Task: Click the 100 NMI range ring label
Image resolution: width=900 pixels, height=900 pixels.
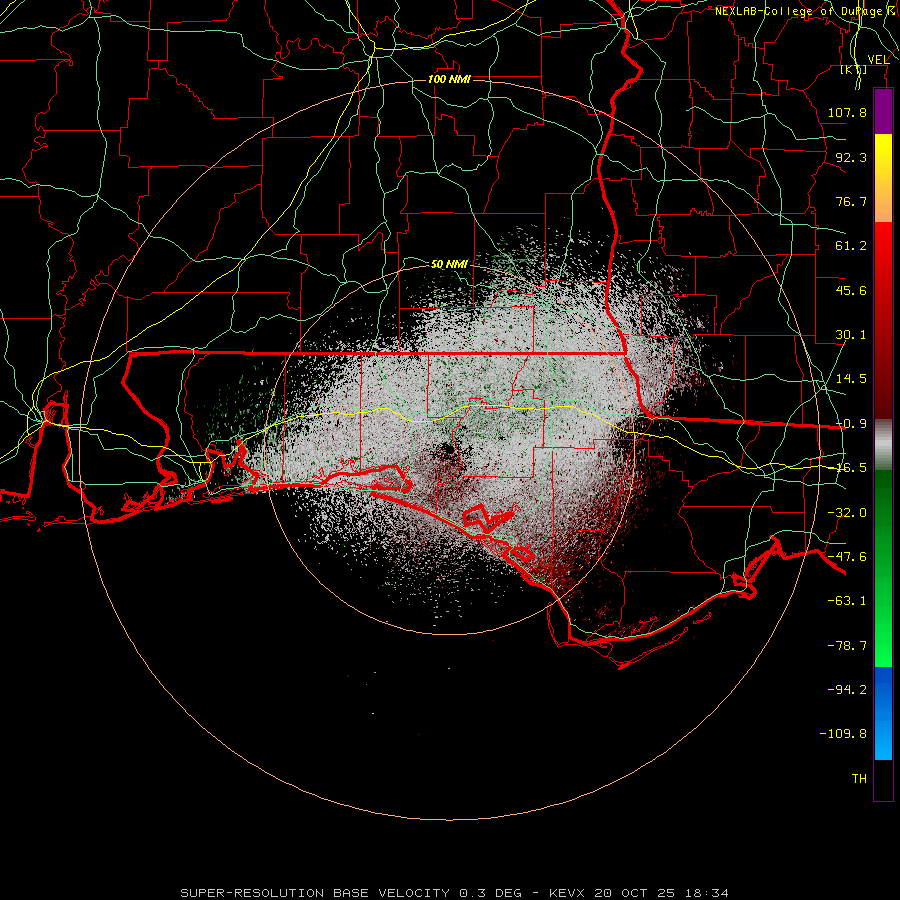Action: [x=449, y=79]
